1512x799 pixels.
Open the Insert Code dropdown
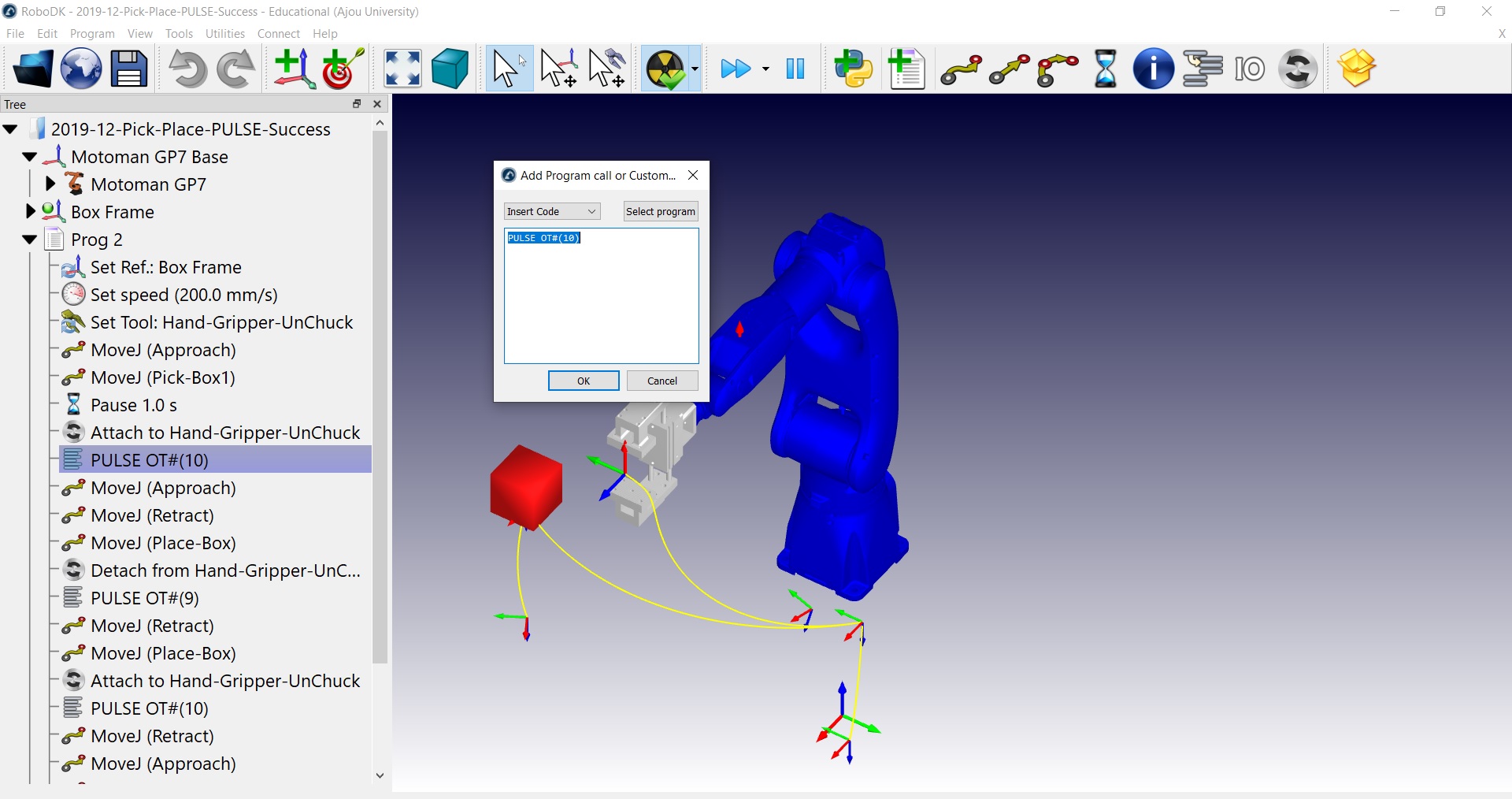tap(552, 211)
